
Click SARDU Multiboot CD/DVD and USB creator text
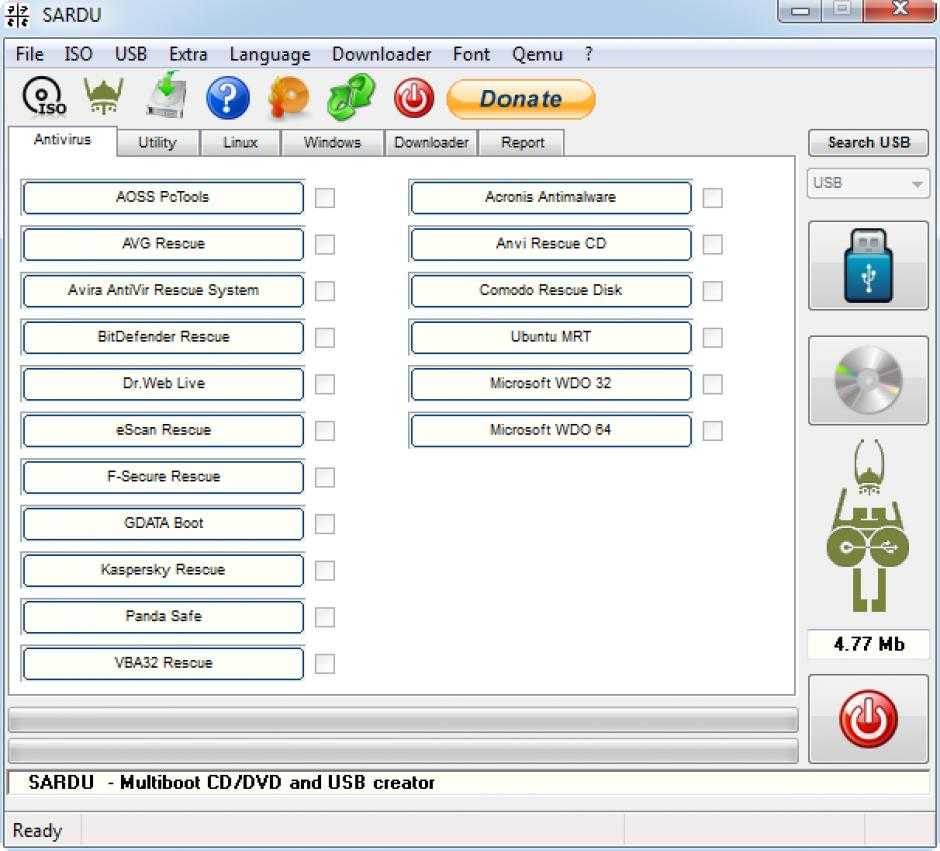(x=231, y=783)
